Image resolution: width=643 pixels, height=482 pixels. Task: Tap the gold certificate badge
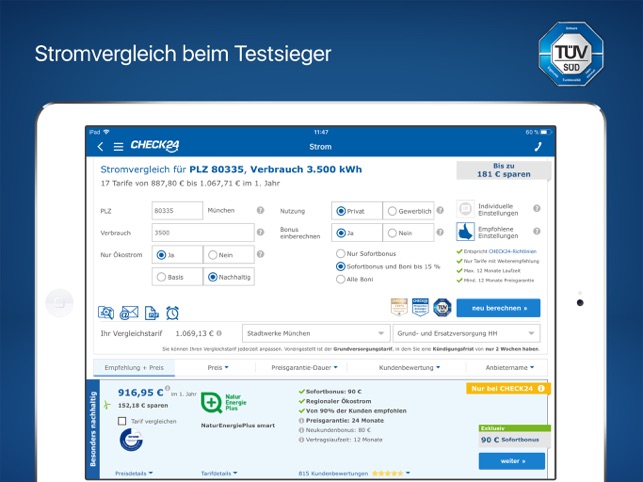[399, 307]
